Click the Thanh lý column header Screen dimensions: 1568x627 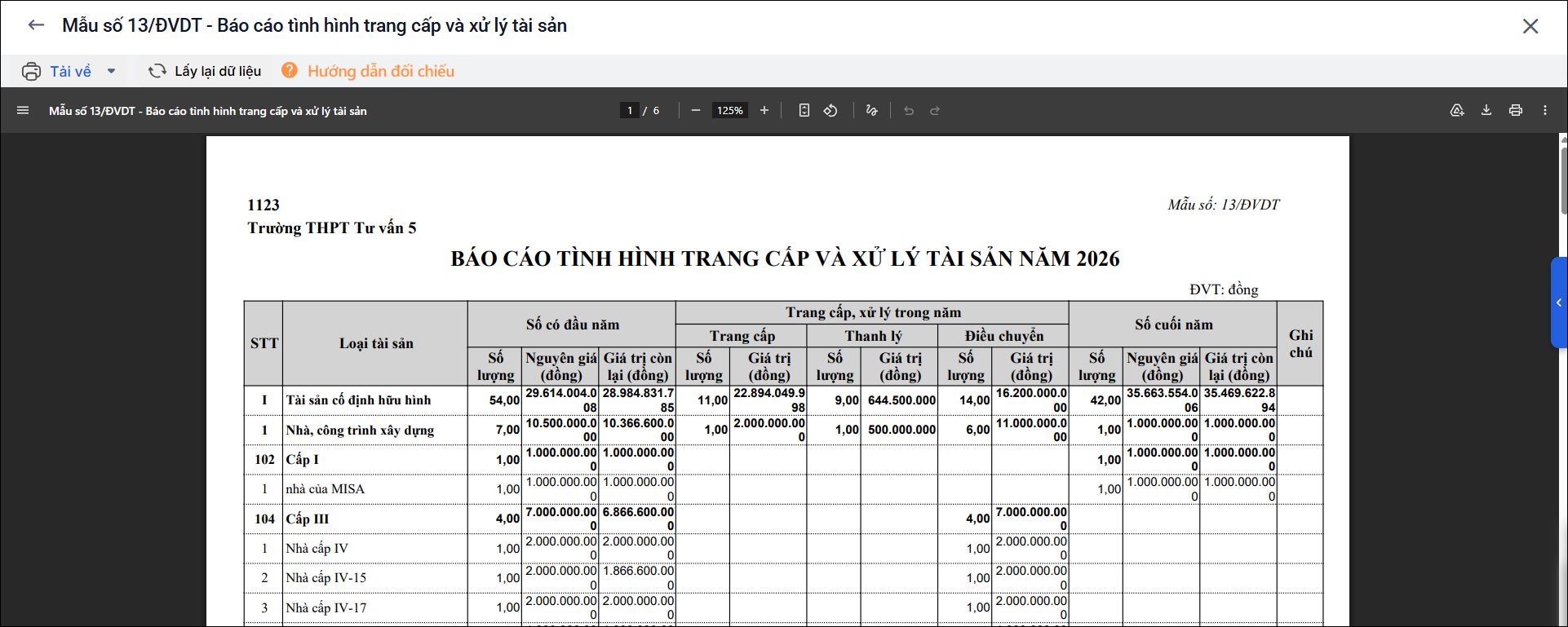873,336
